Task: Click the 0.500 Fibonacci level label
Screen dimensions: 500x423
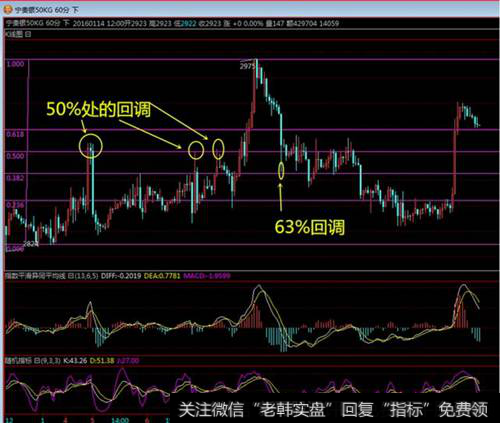Action: 15,156
